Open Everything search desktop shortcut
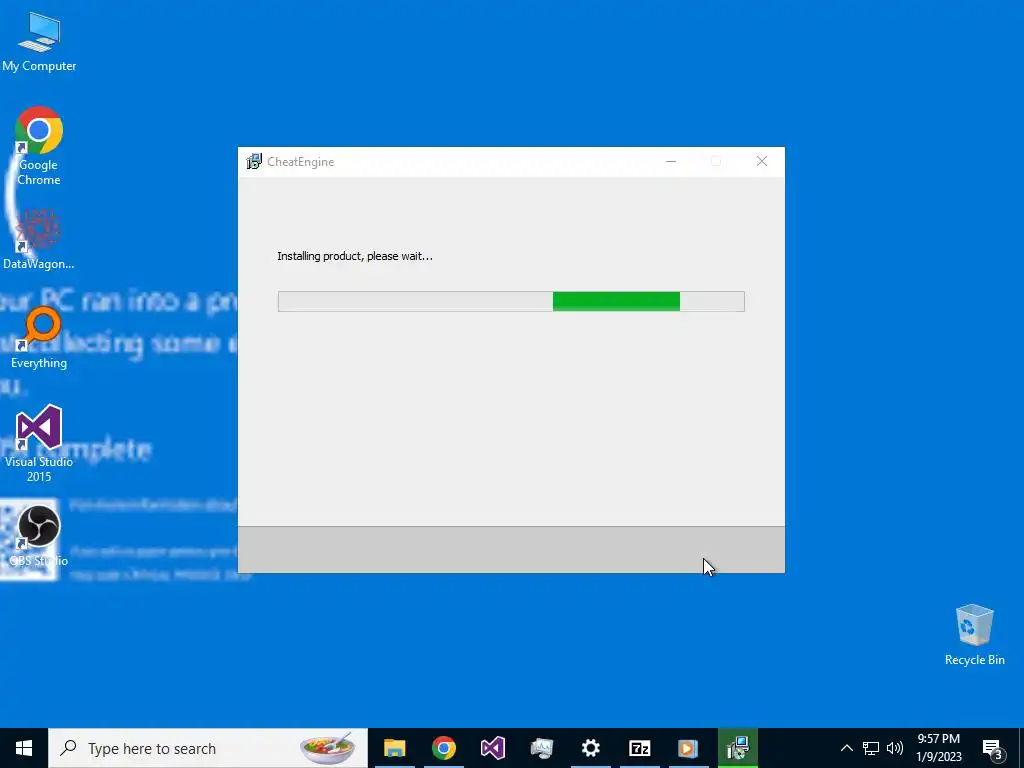1024x768 pixels. 39,338
